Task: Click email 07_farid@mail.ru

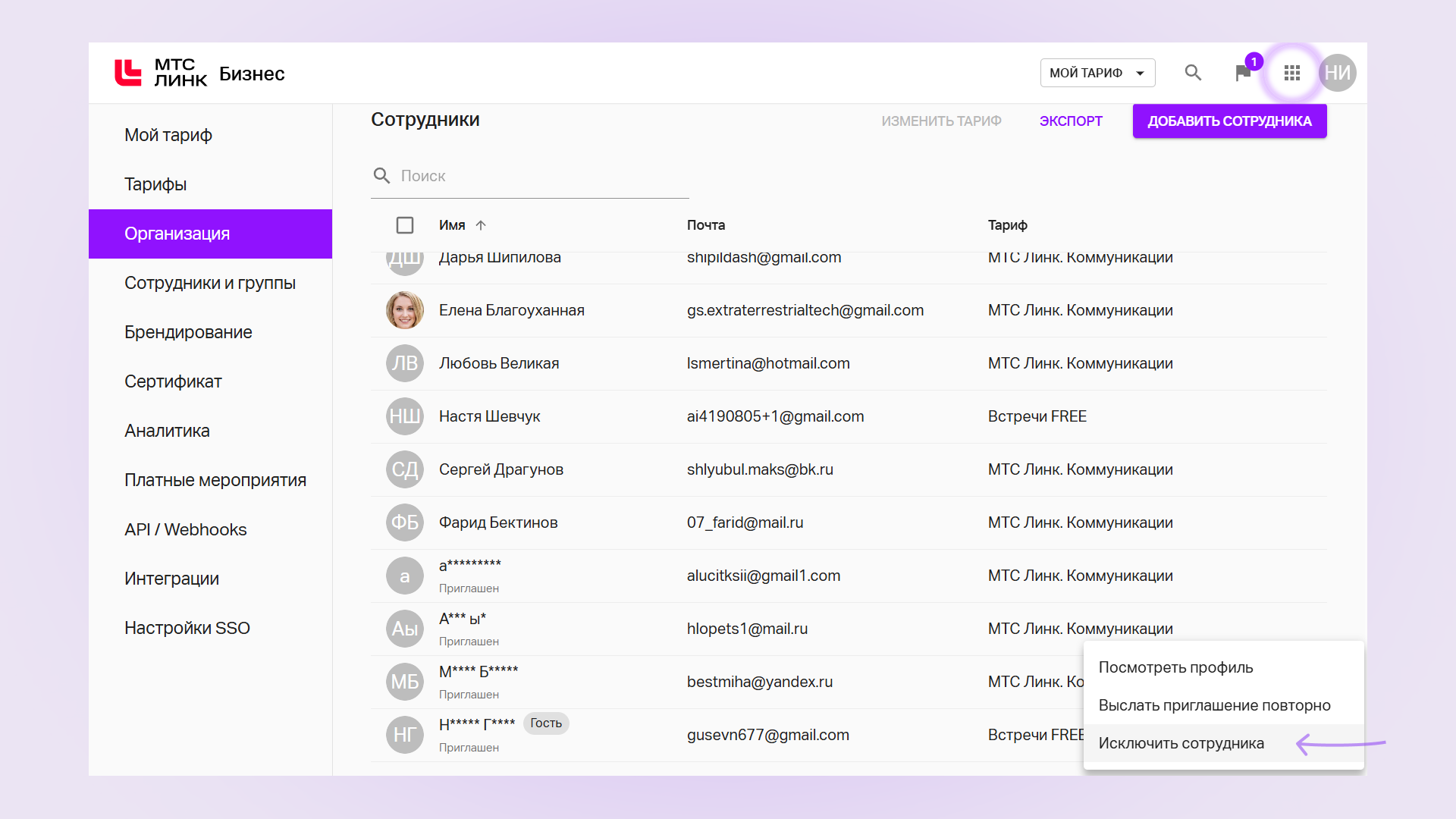Action: [x=745, y=522]
